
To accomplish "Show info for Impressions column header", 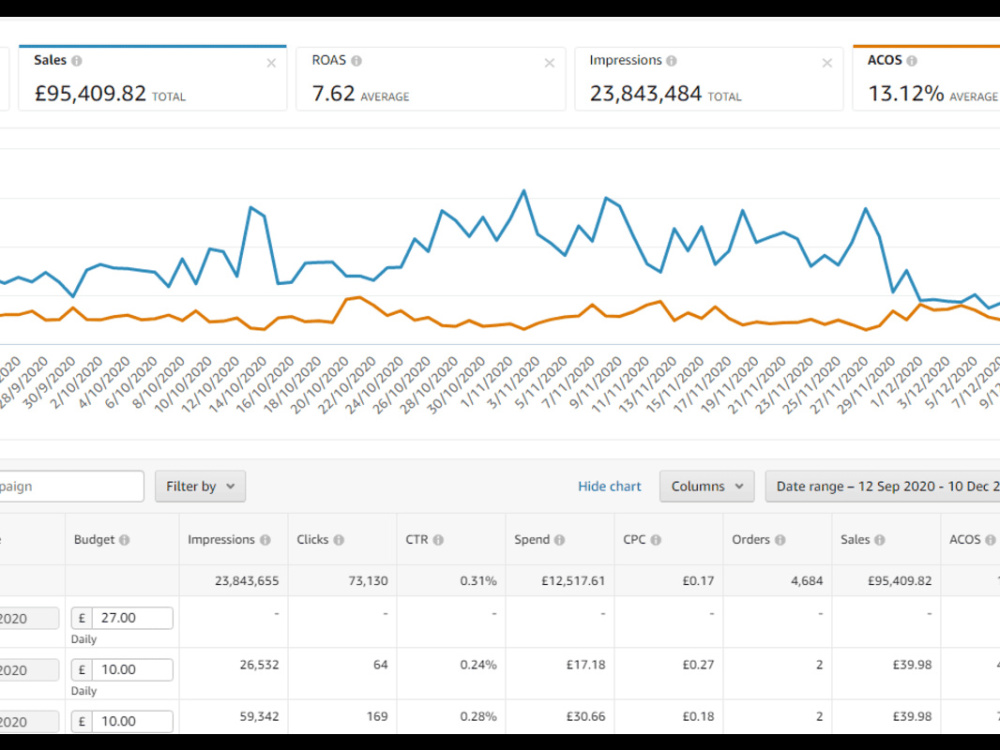I will coord(265,540).
